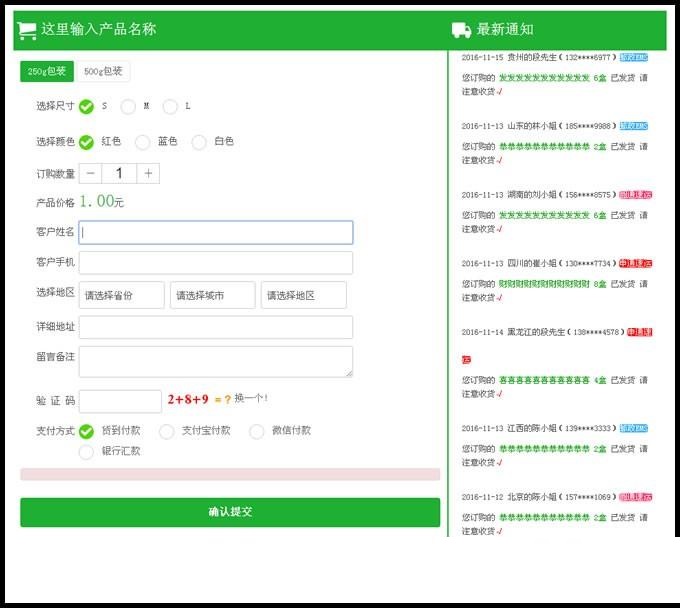The image size is (680, 608).
Task: Focus the 留言备注 remarks text area
Action: (x=216, y=361)
